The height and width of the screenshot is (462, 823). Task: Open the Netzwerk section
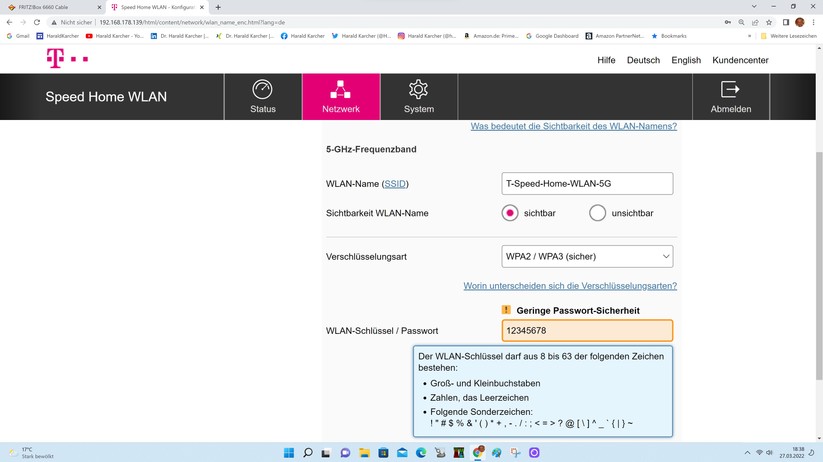point(341,97)
